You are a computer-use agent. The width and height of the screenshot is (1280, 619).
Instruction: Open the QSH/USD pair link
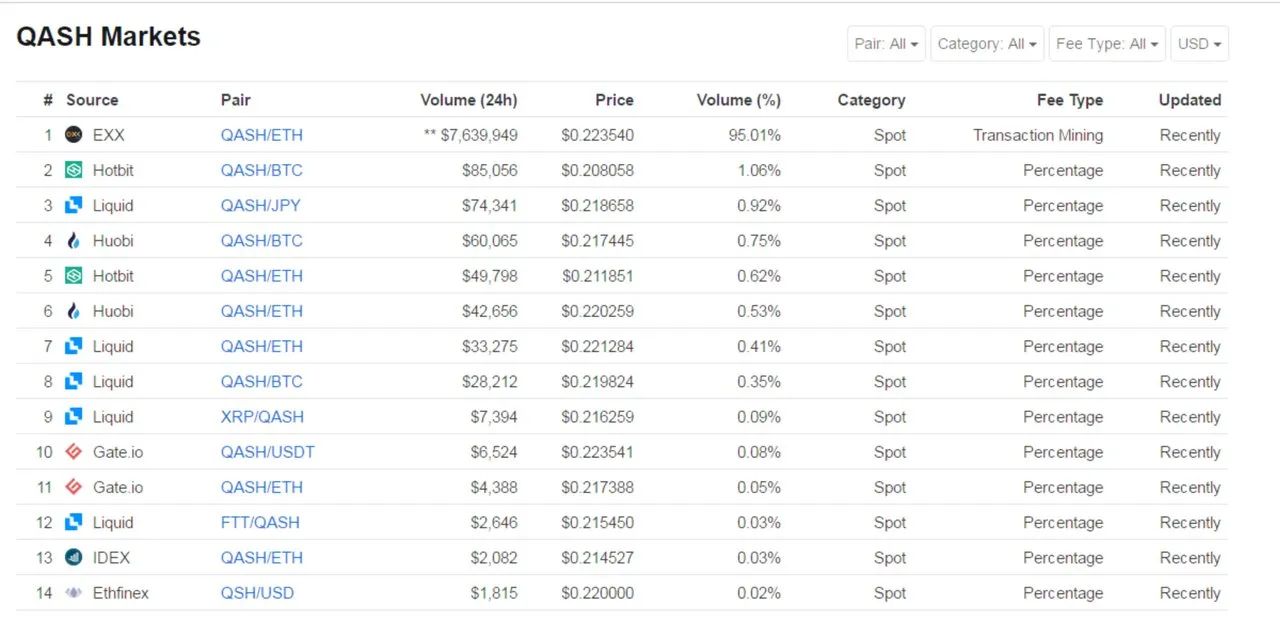(258, 593)
